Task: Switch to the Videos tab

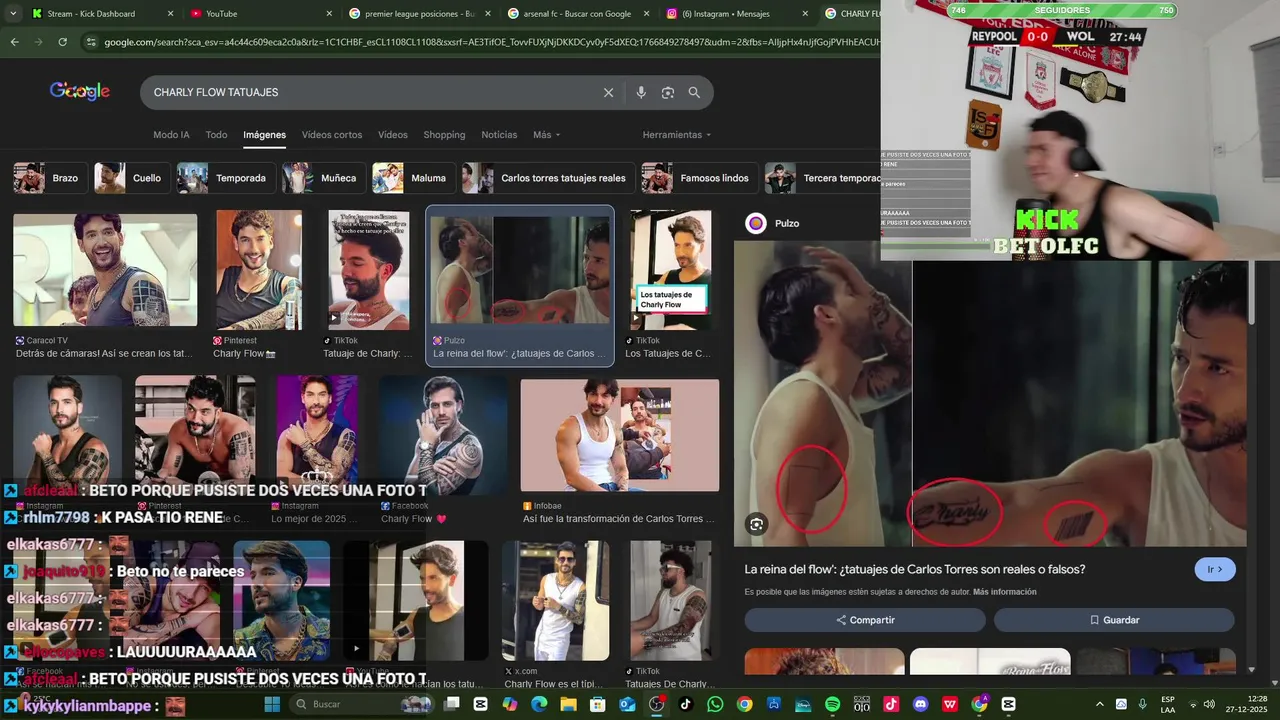Action: [393, 135]
